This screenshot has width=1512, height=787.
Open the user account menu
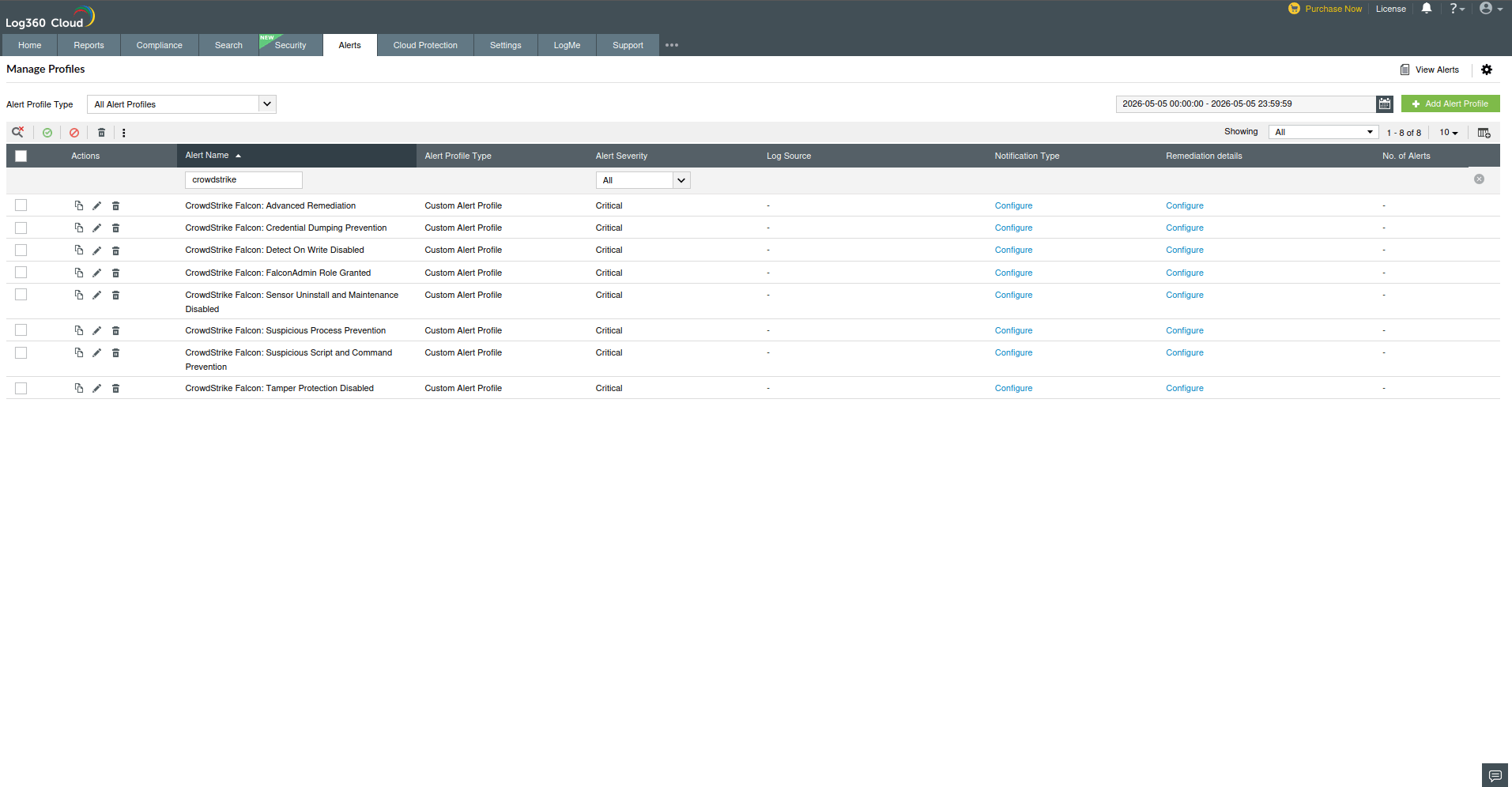[1491, 9]
